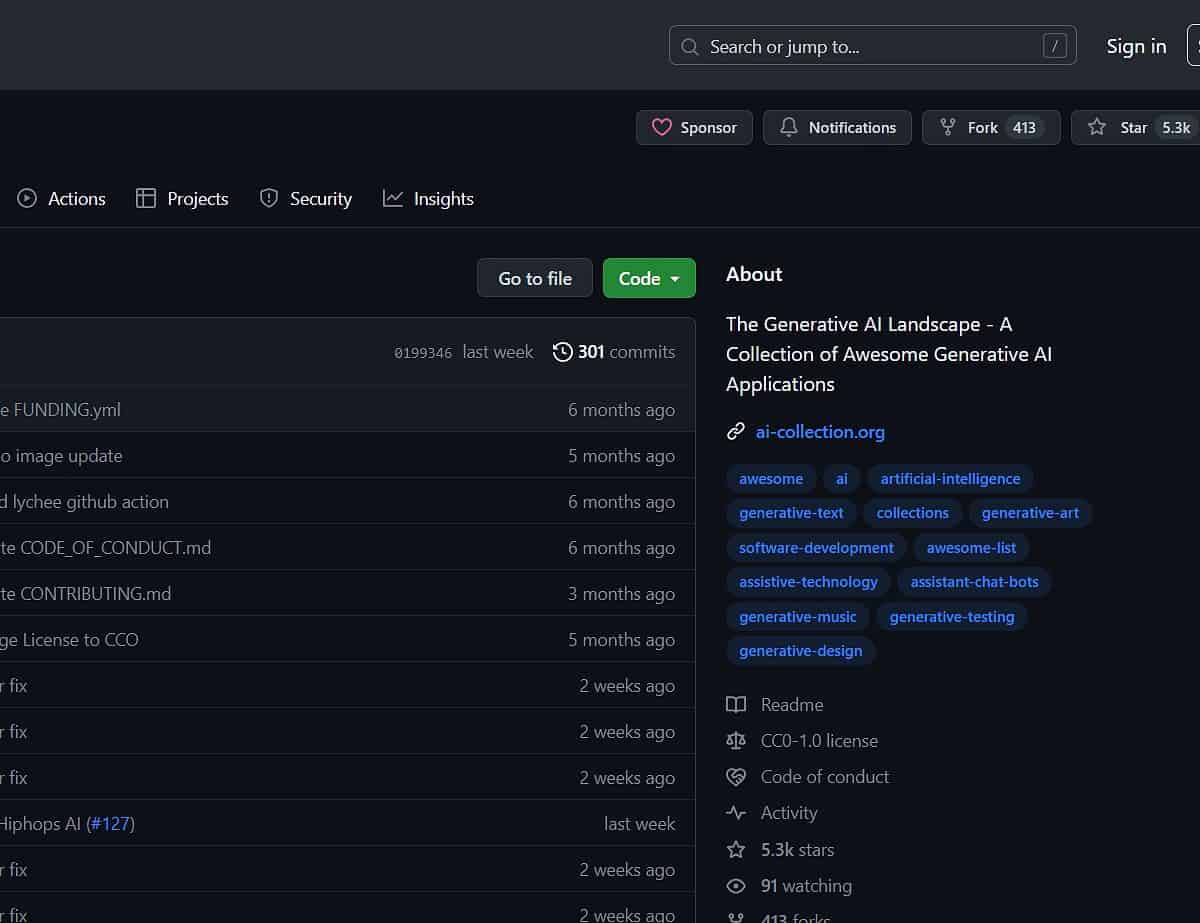Click the heart icon on the Sponsor button
The image size is (1200, 923).
click(661, 127)
